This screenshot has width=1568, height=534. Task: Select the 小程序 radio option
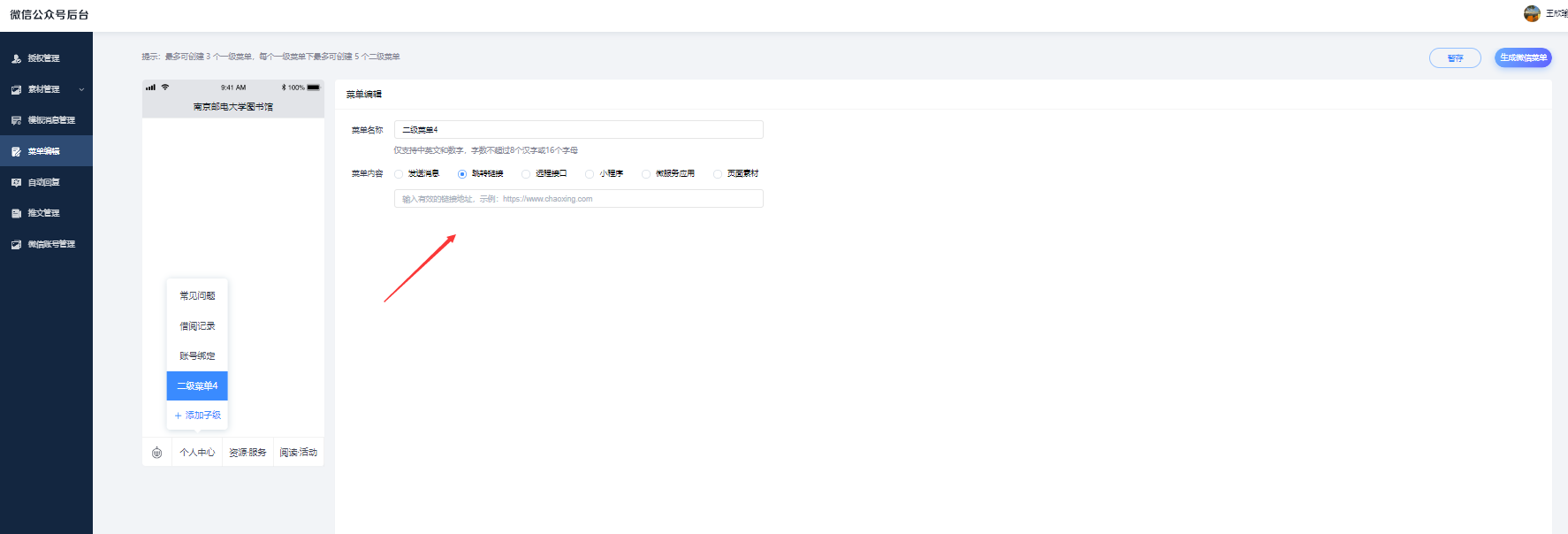(590, 174)
